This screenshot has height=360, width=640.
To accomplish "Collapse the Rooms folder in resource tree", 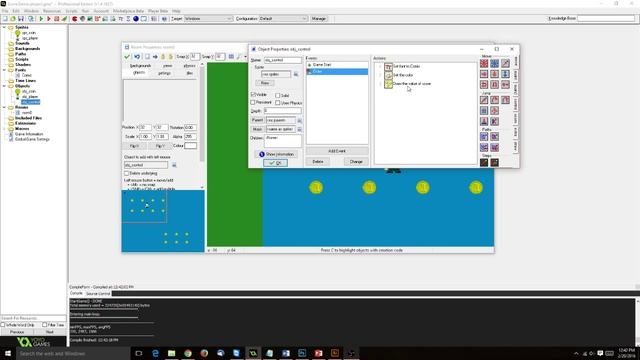I will (4, 107).
